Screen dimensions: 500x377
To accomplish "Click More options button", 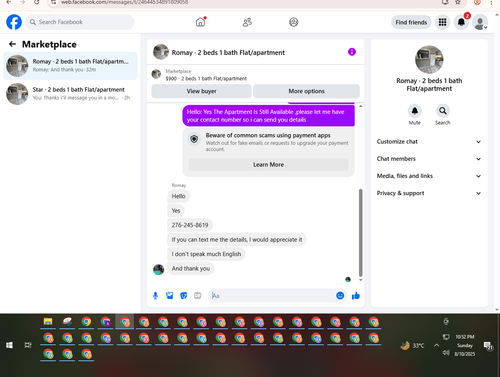I will [306, 91].
